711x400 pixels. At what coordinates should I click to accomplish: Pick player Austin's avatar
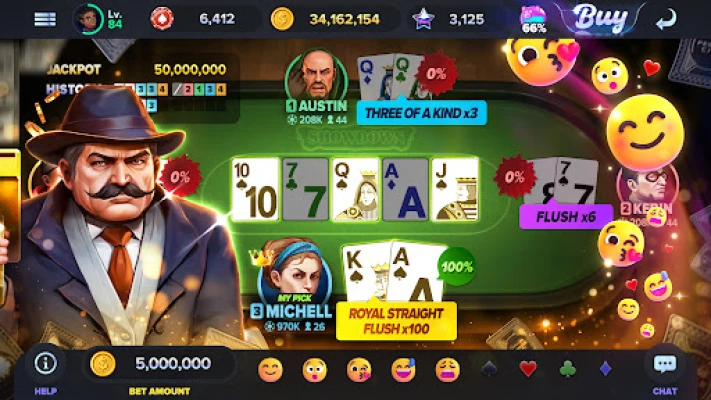point(317,76)
